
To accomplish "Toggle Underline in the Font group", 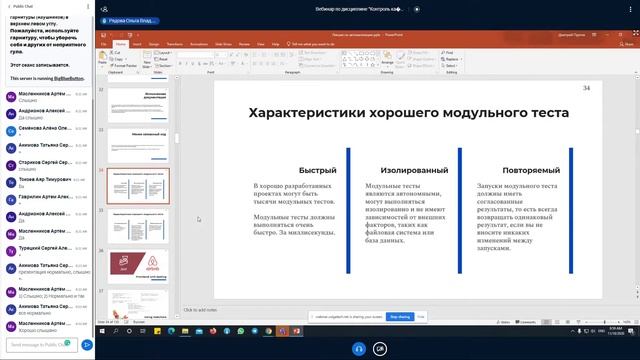I will [x=193, y=64].
